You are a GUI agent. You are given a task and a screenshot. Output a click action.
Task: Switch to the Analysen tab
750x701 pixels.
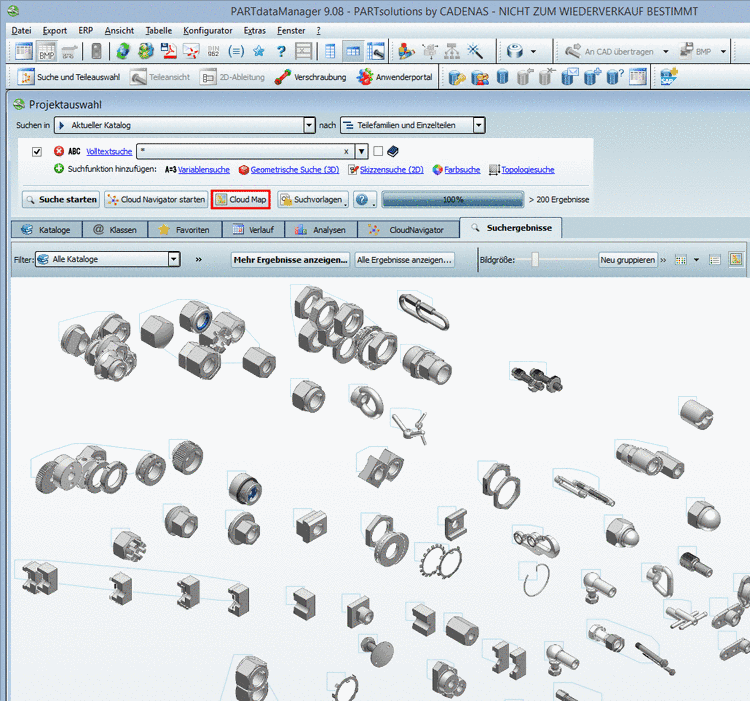pos(321,230)
